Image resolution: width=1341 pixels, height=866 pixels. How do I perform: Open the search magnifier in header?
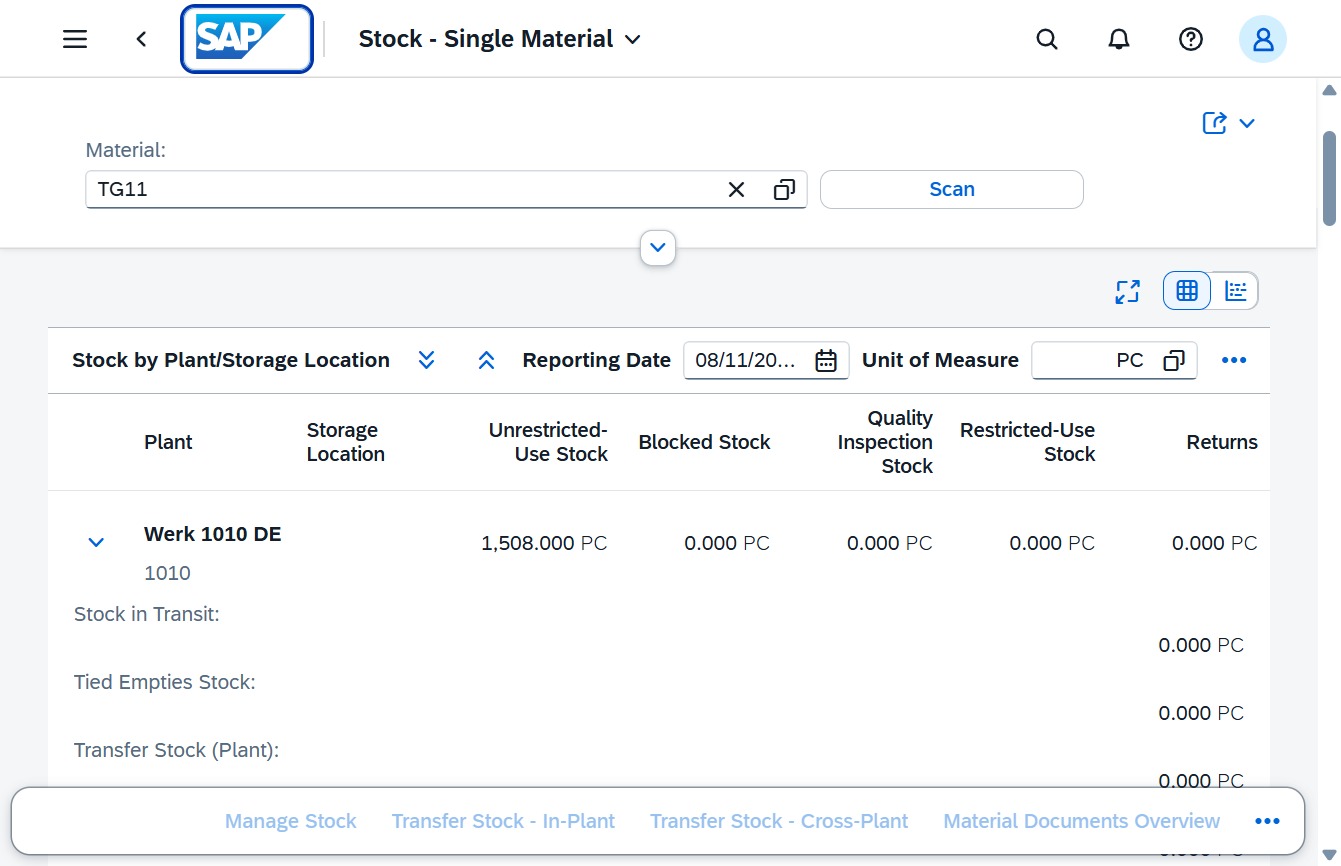click(1047, 39)
